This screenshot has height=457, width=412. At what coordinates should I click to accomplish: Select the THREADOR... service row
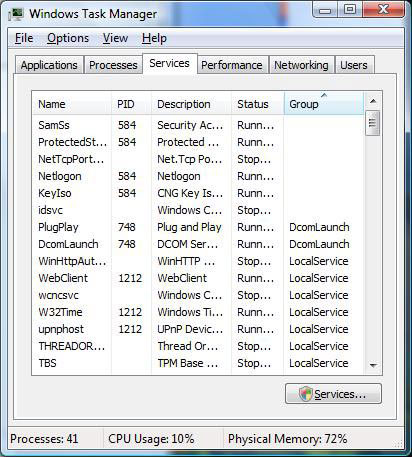pos(198,346)
